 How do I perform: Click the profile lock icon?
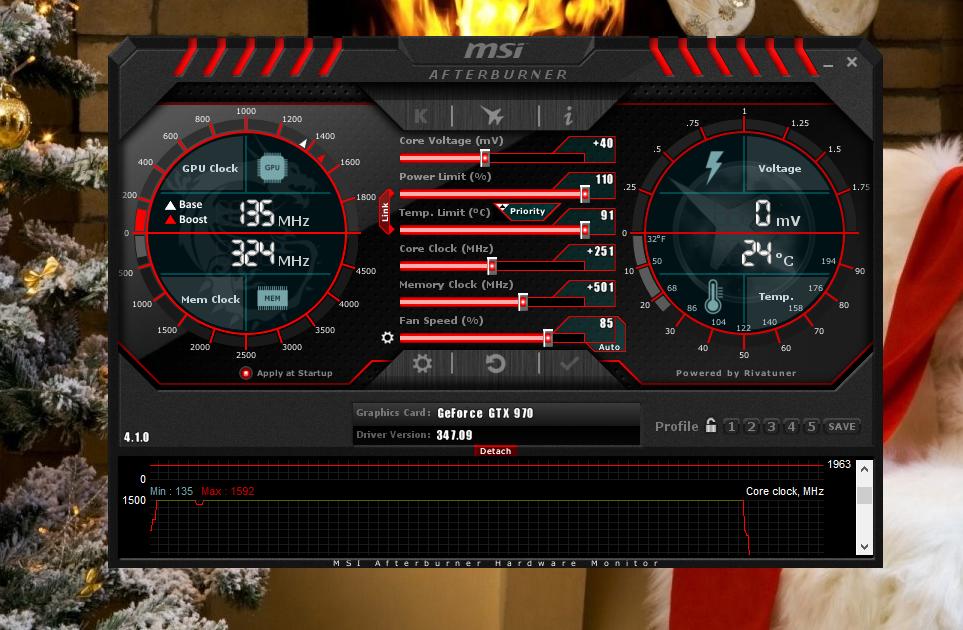(711, 425)
